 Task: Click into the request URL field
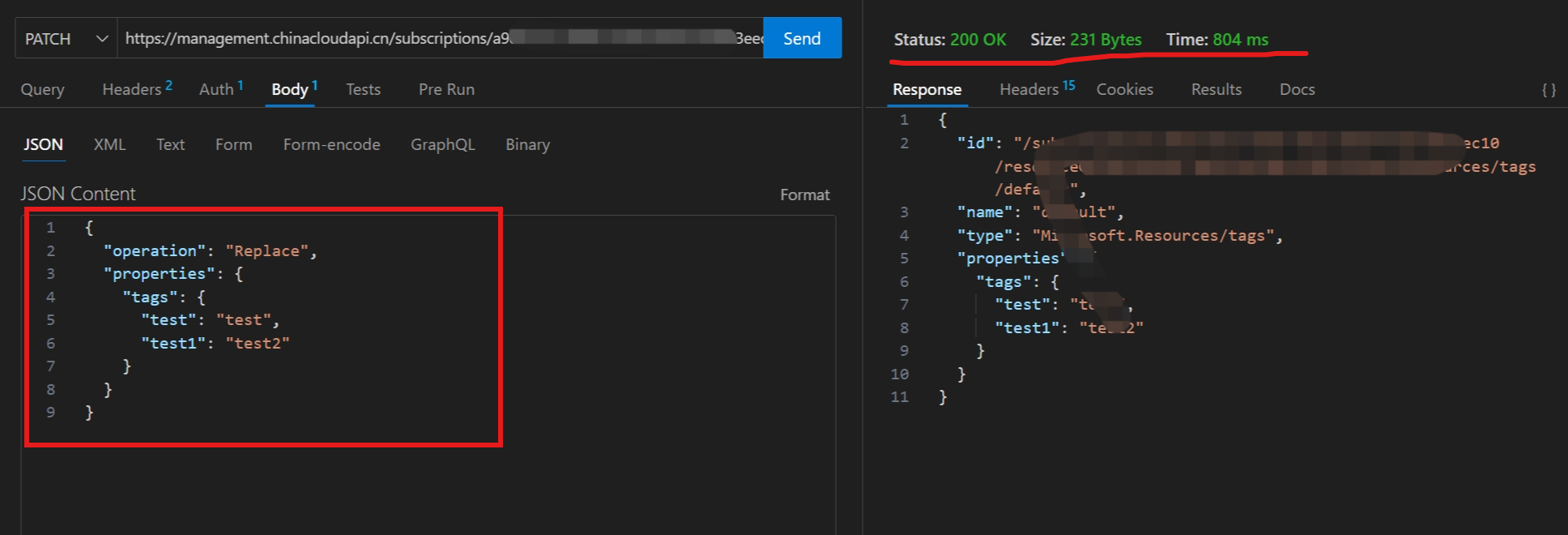437,39
